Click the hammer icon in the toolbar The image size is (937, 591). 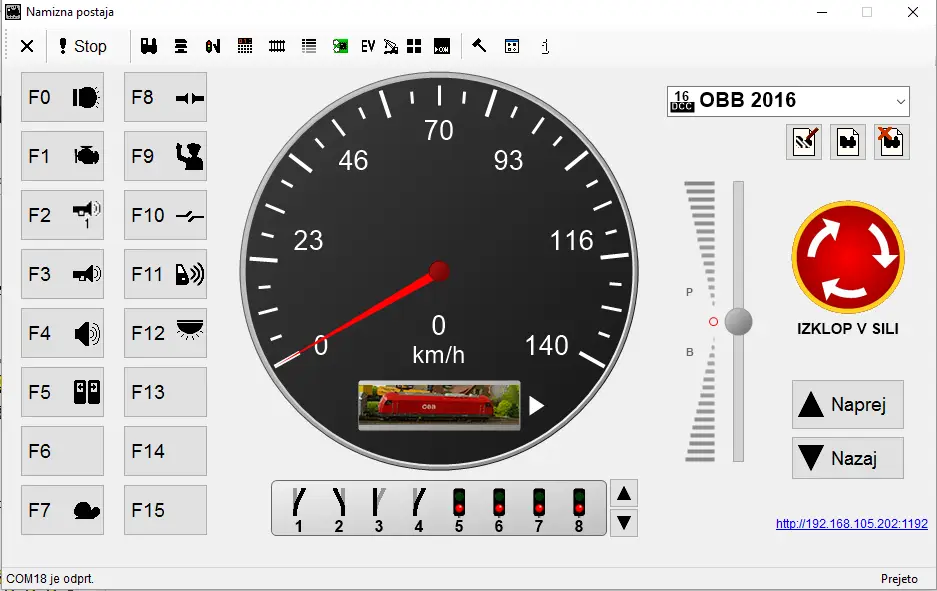[x=480, y=46]
